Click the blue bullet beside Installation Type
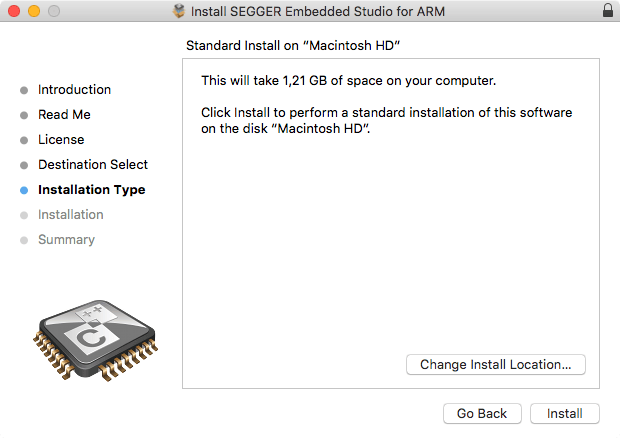Viewport: 620px width, 438px height. 24,190
